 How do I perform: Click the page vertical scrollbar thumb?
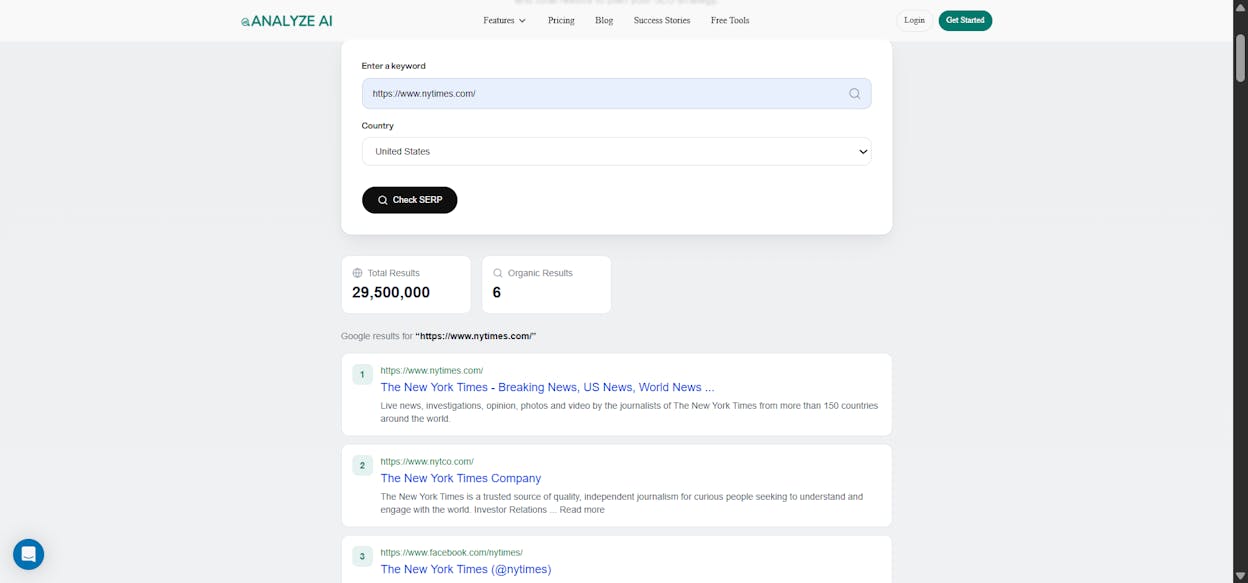click(1240, 58)
